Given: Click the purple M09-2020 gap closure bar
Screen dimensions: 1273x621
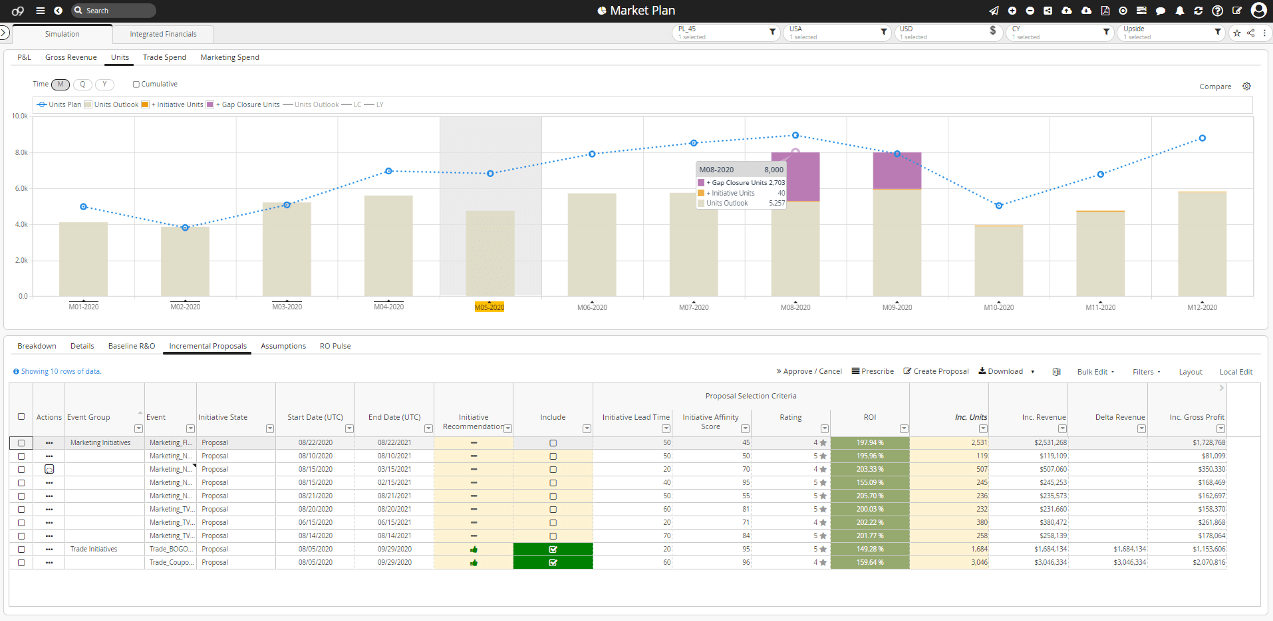Looking at the screenshot, I should 897,171.
